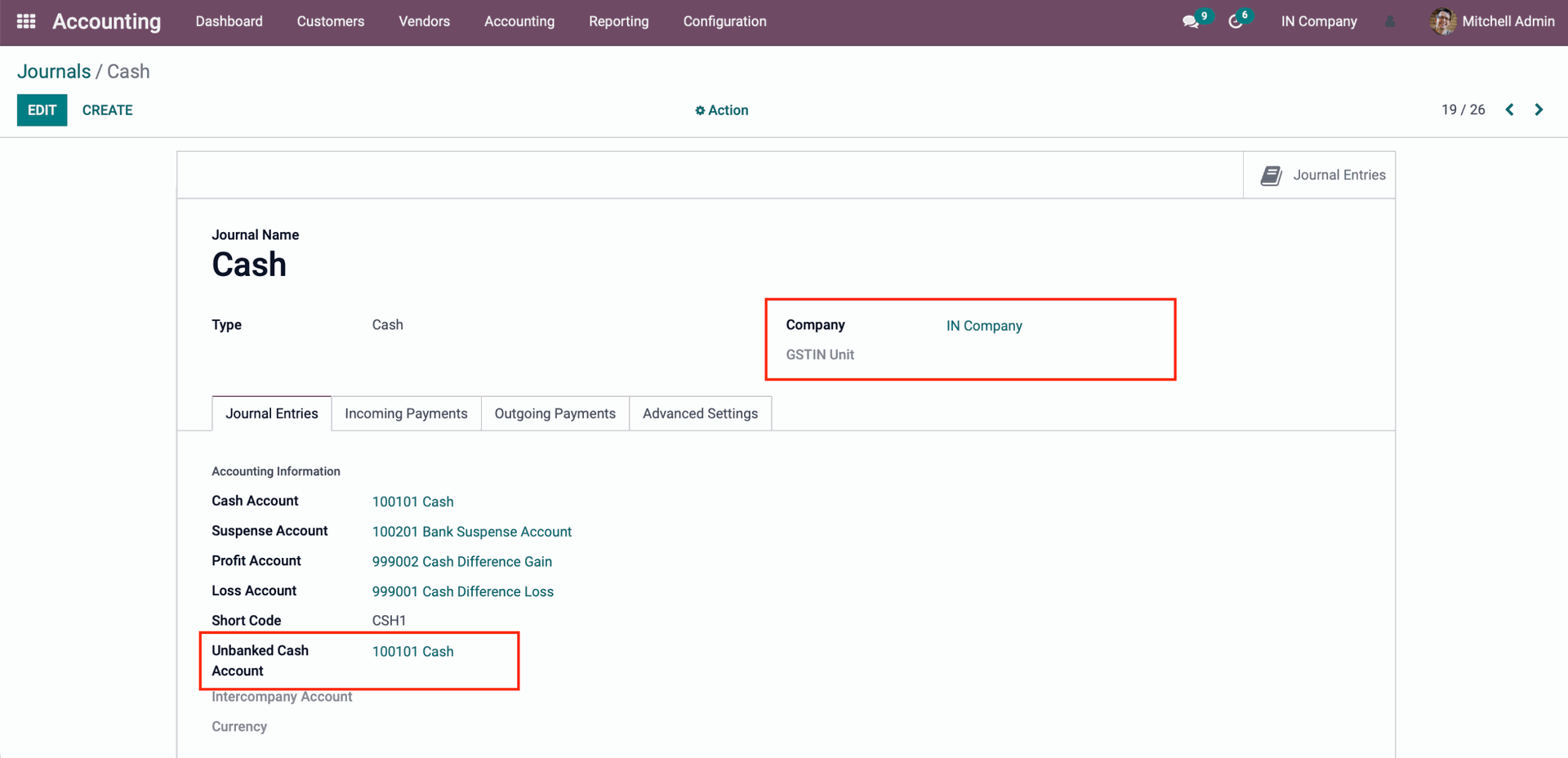Open the activities clock icon

pyautogui.click(x=1236, y=22)
